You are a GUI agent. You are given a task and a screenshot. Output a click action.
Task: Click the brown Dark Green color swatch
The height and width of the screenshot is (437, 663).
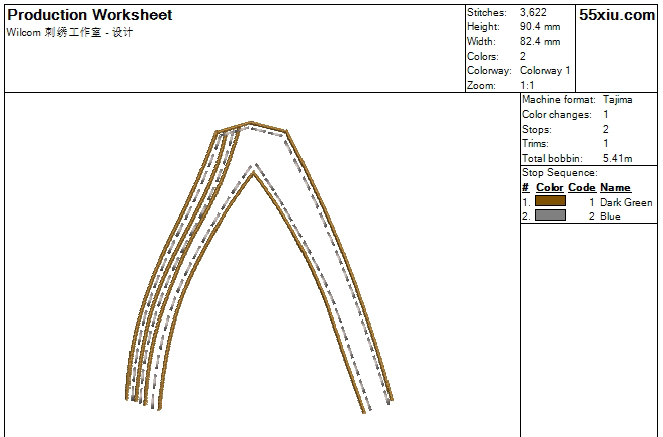[x=550, y=201]
